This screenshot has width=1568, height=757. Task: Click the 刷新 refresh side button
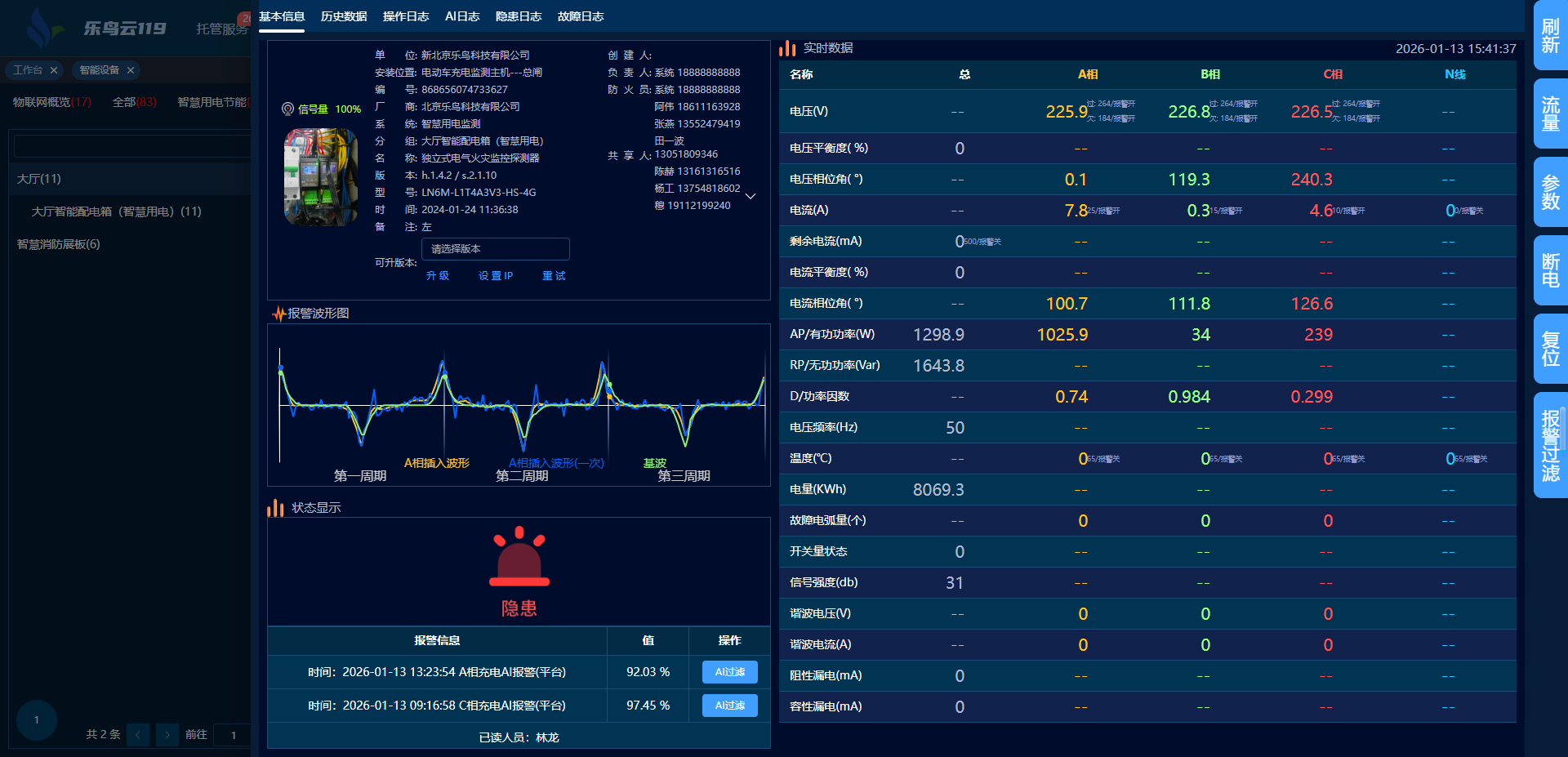coord(1549,35)
